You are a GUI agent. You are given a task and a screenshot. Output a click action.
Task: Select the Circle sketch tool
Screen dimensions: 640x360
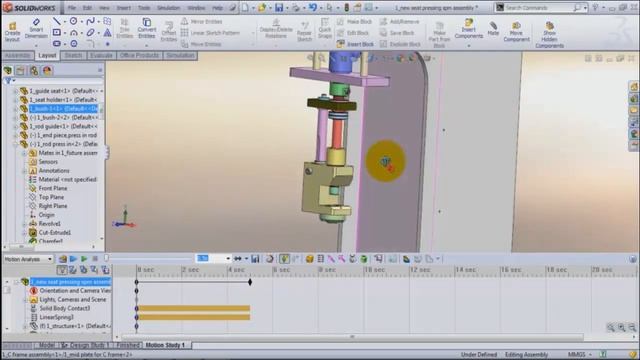pyautogui.click(x=73, y=21)
